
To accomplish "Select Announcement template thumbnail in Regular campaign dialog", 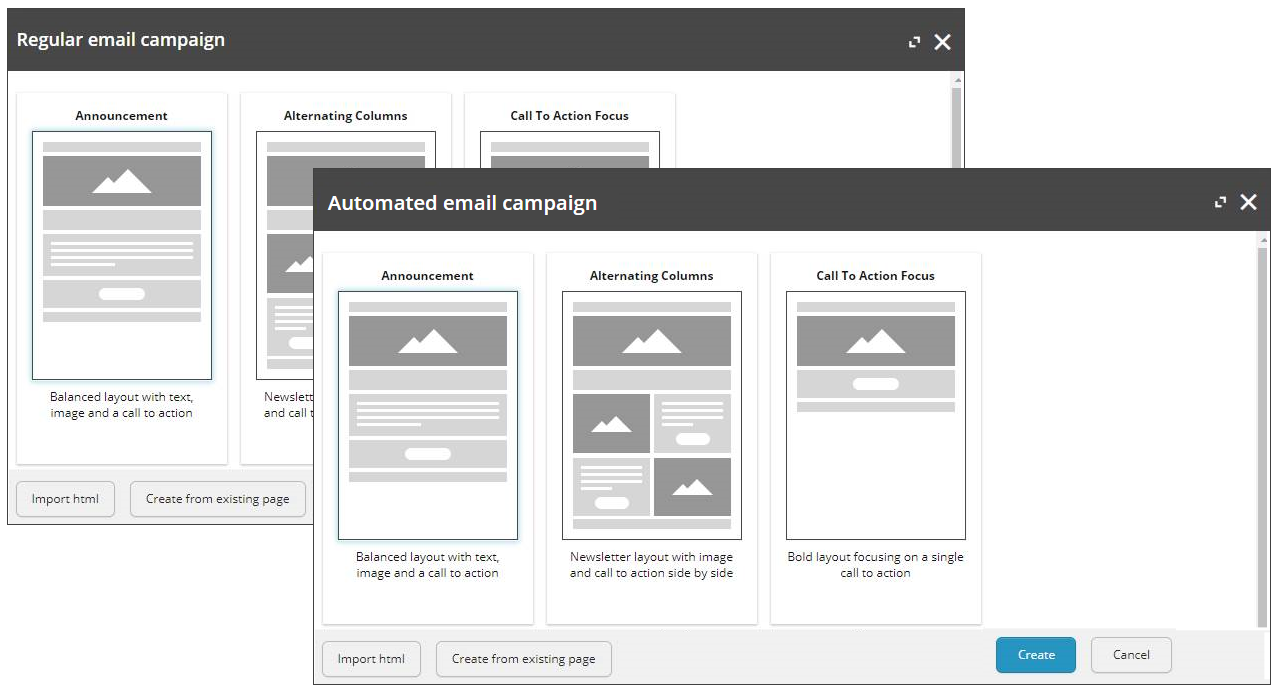I will 122,255.
